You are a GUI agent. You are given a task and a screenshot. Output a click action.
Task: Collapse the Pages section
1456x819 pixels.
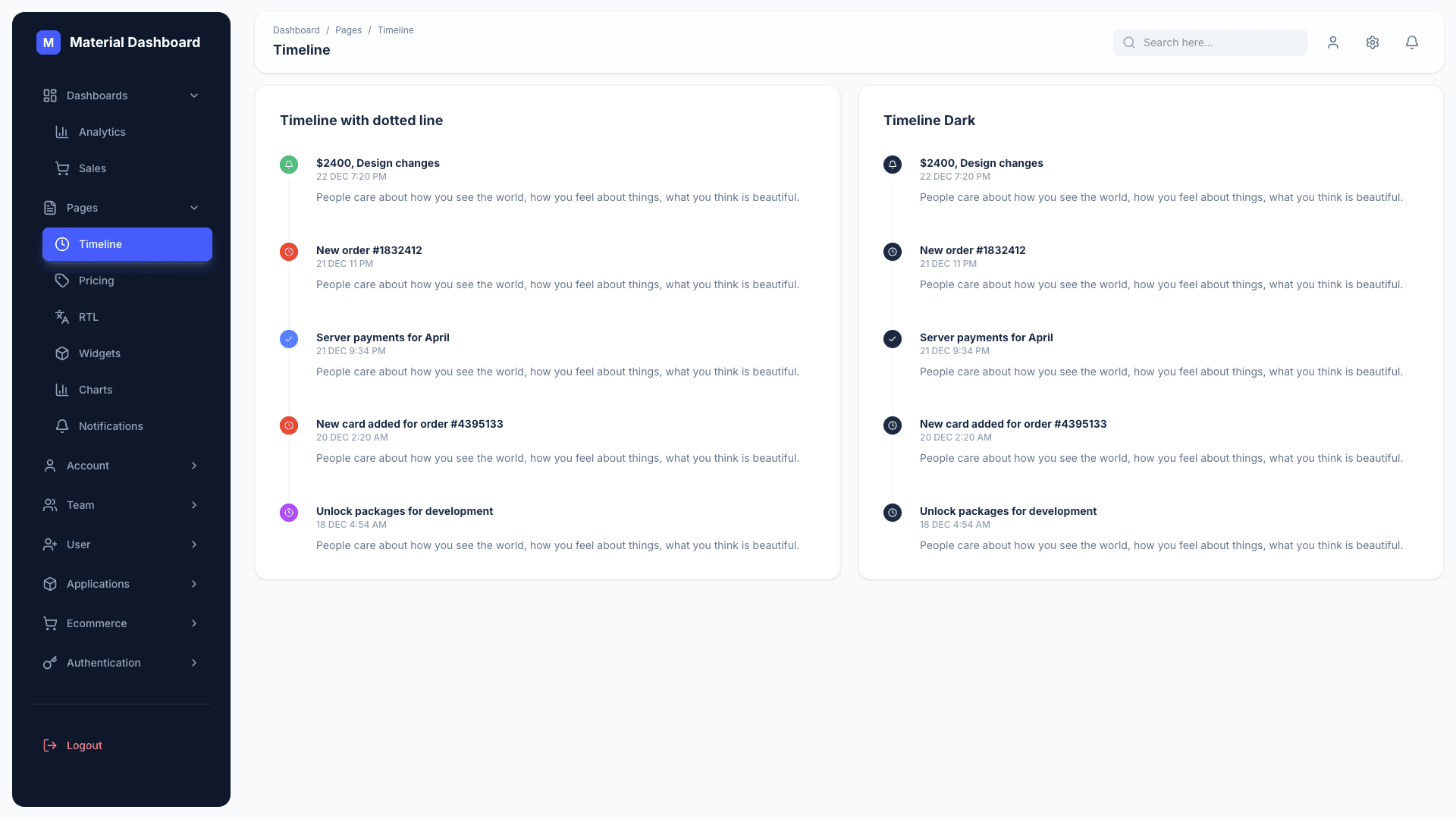click(x=194, y=208)
